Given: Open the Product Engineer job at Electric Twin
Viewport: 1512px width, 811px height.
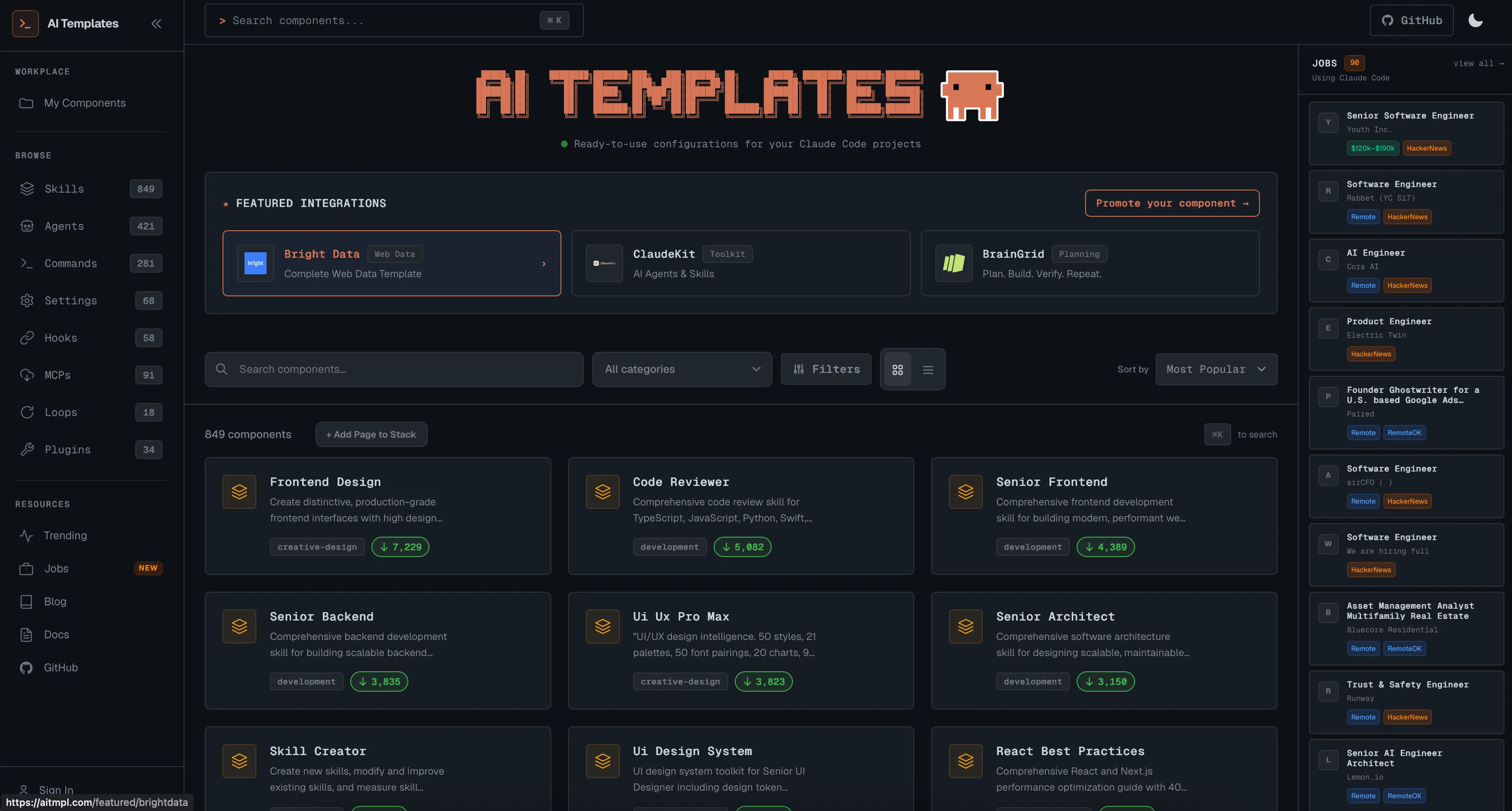Looking at the screenshot, I should [1406, 339].
